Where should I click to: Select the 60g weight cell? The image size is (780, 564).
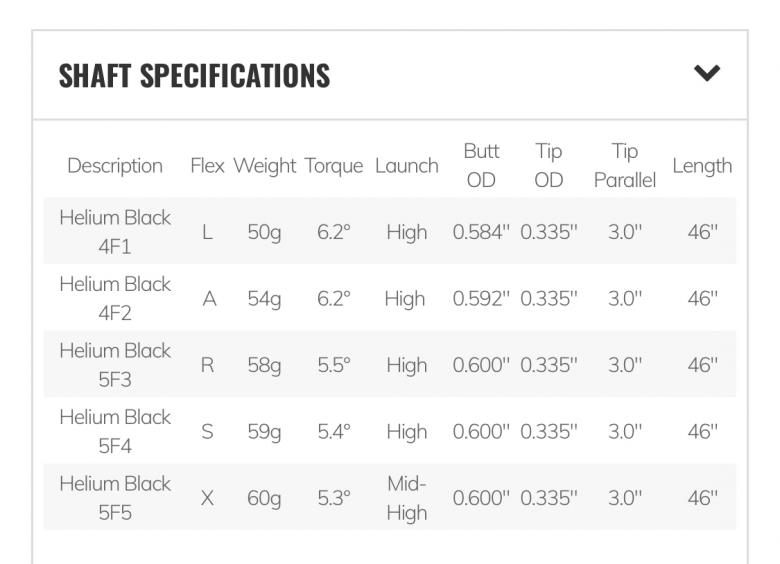264,498
